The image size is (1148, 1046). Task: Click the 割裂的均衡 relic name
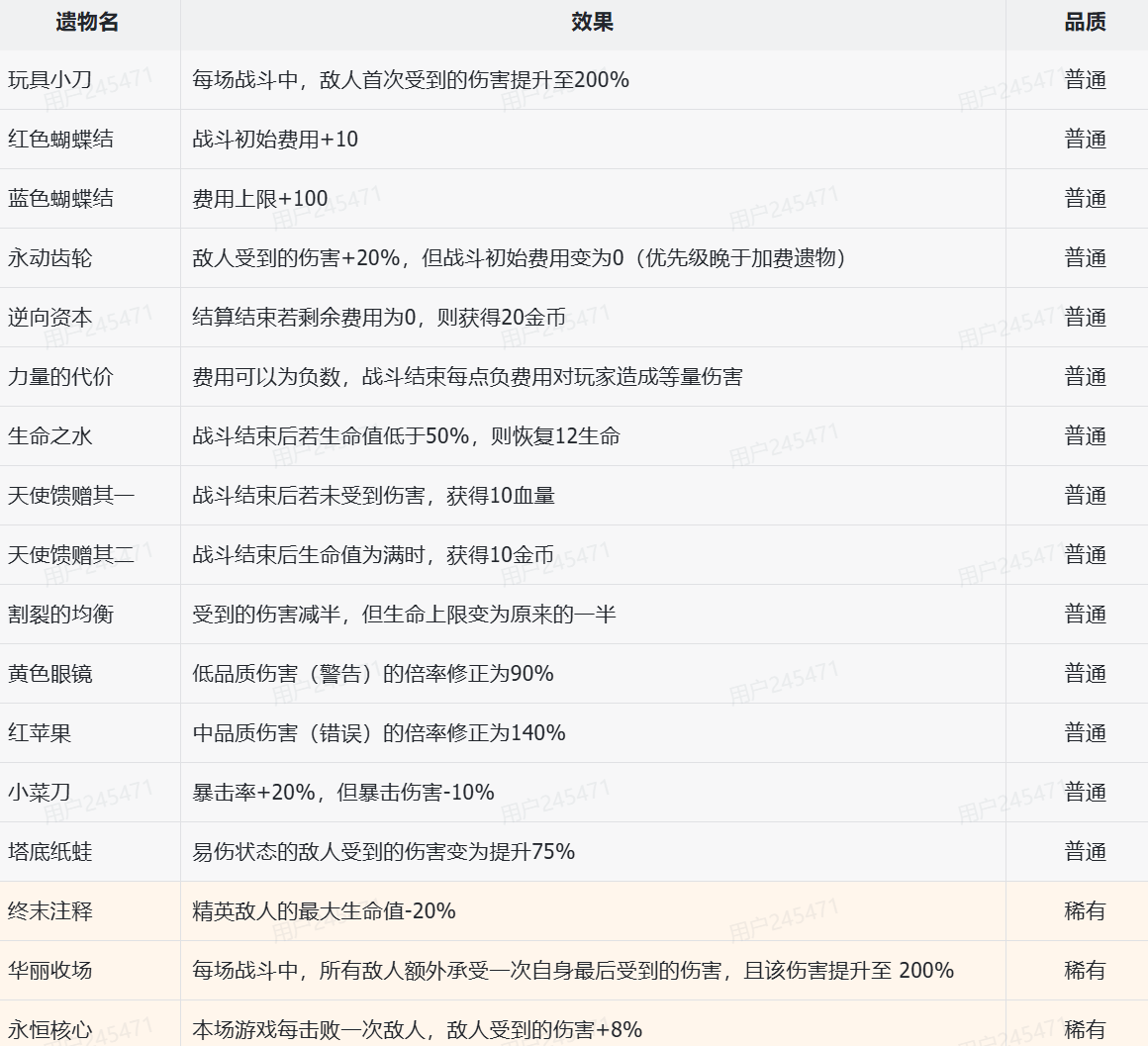60,615
